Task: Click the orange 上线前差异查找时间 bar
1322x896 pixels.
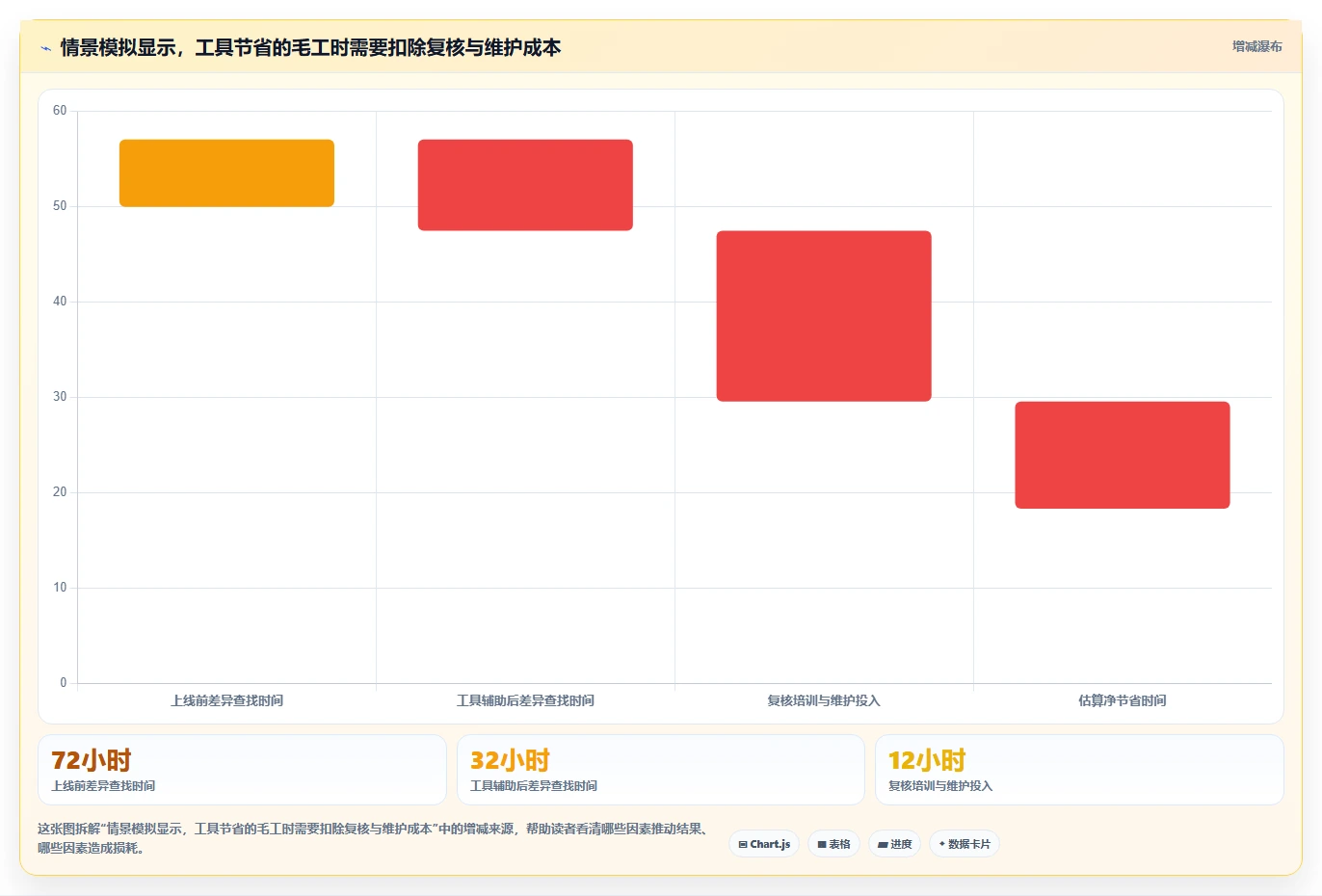Action: tap(226, 173)
